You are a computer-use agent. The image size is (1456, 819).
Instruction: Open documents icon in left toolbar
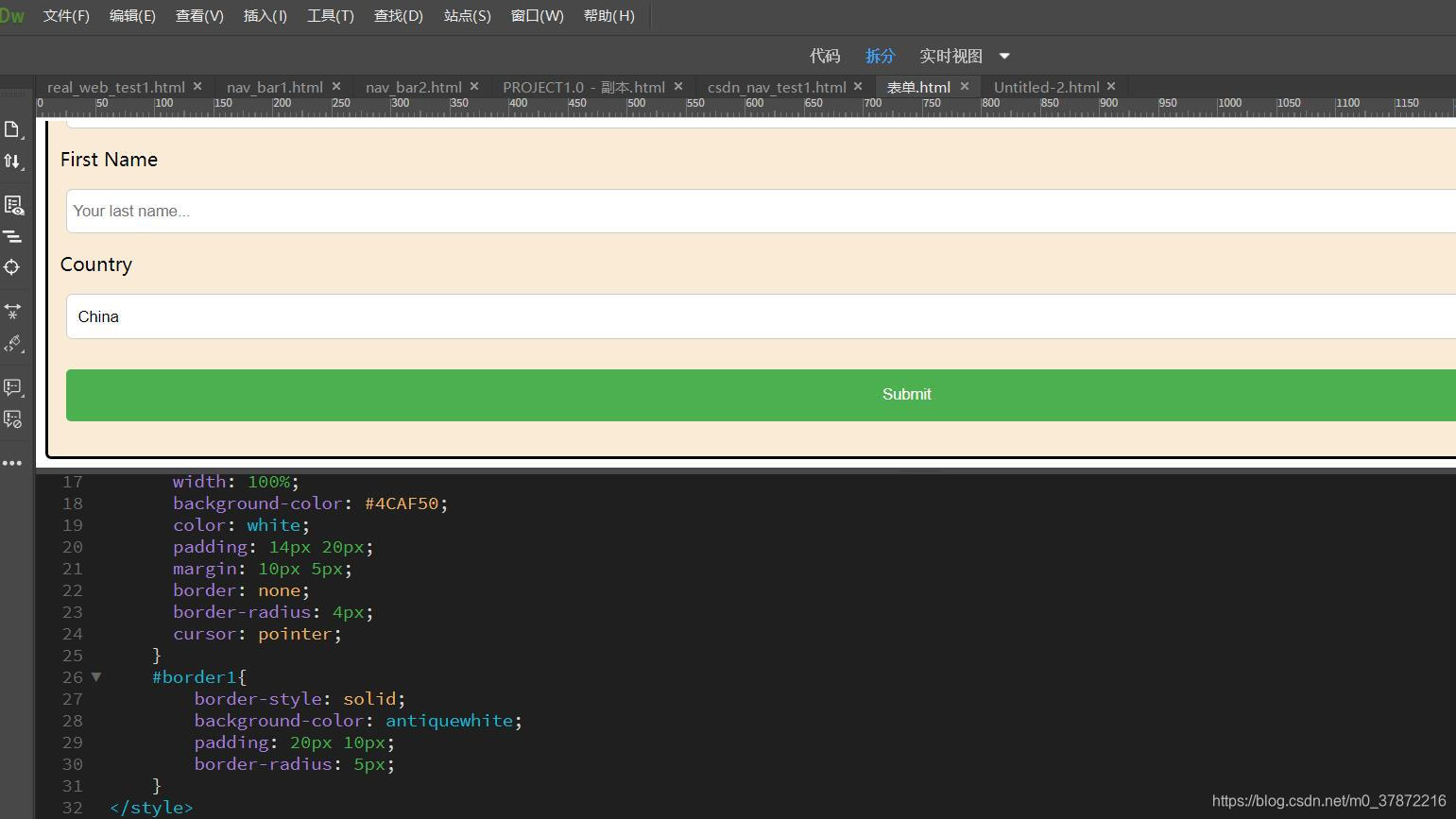[12, 129]
